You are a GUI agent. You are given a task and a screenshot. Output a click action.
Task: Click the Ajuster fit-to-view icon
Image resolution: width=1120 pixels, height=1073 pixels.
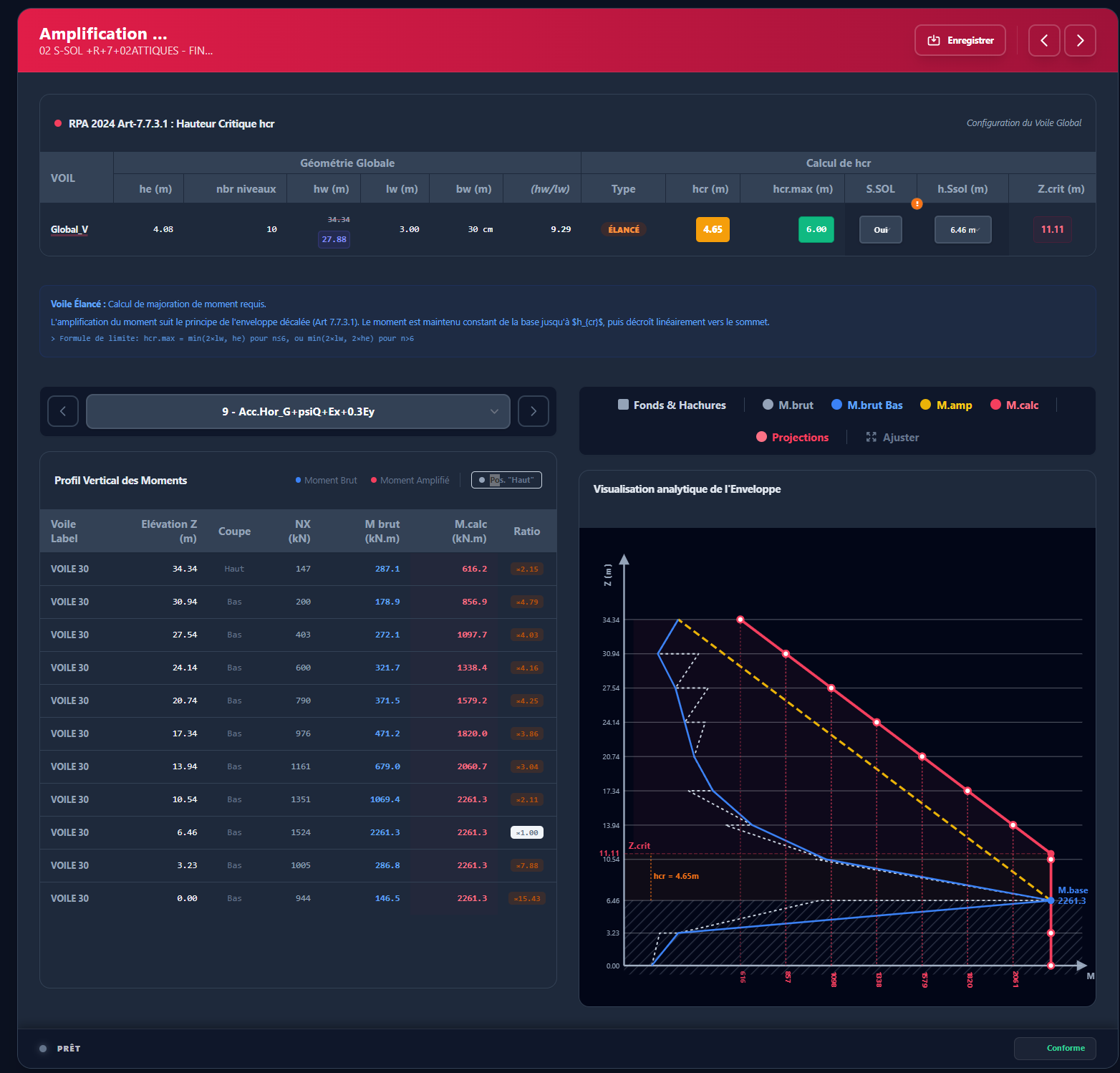(872, 437)
